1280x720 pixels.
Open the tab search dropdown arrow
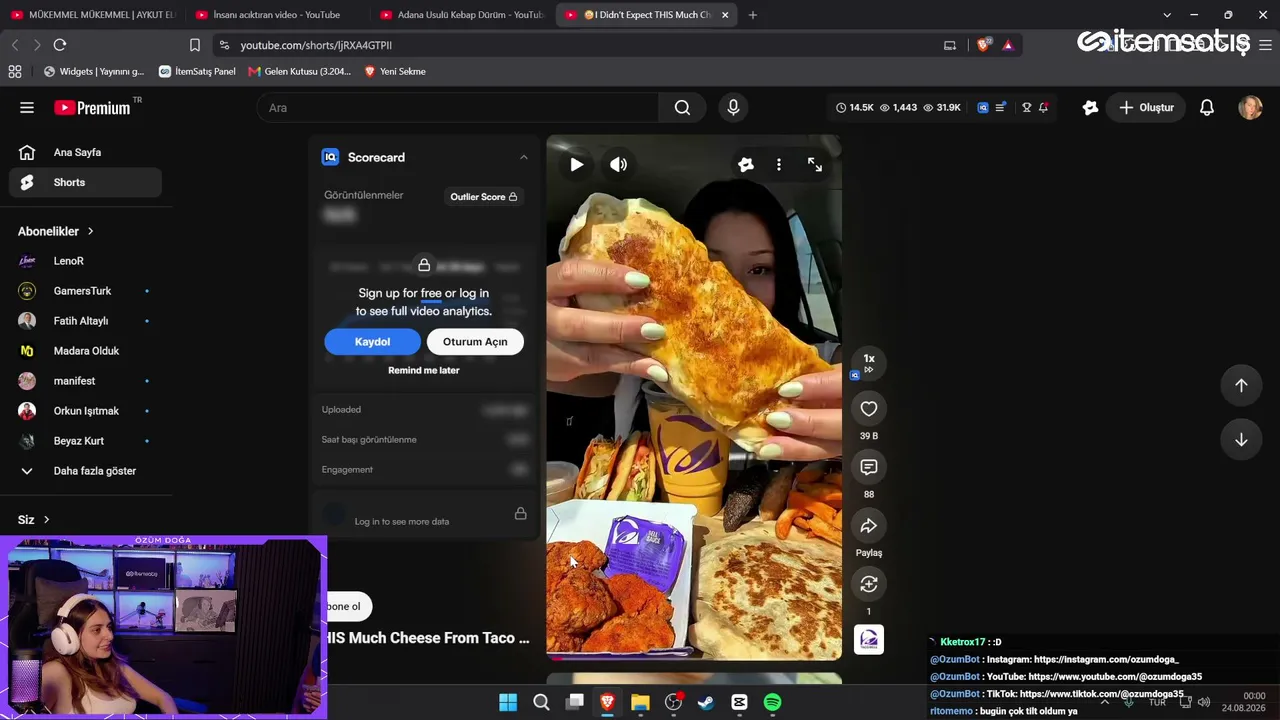(1167, 15)
